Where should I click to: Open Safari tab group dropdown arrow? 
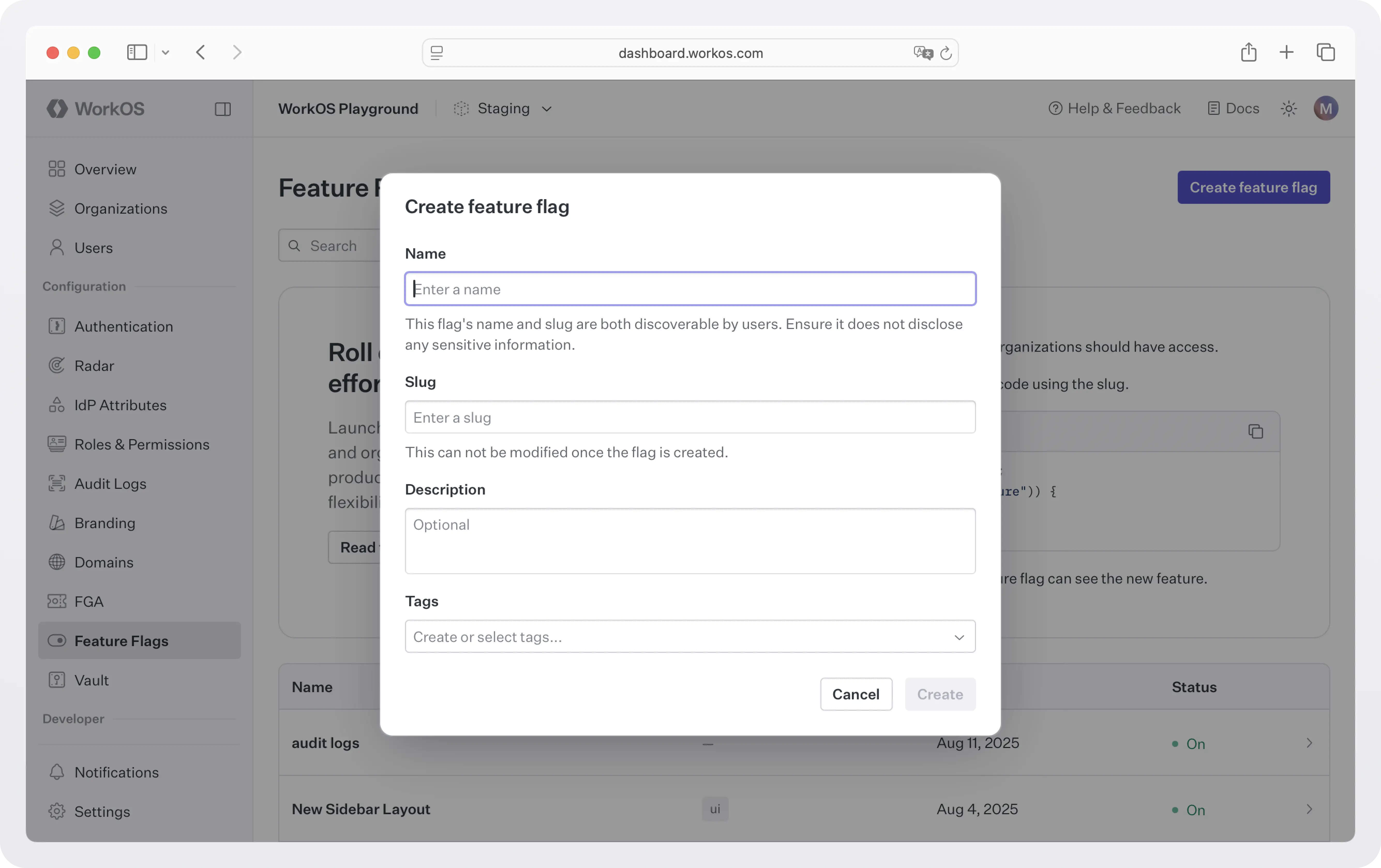click(165, 52)
